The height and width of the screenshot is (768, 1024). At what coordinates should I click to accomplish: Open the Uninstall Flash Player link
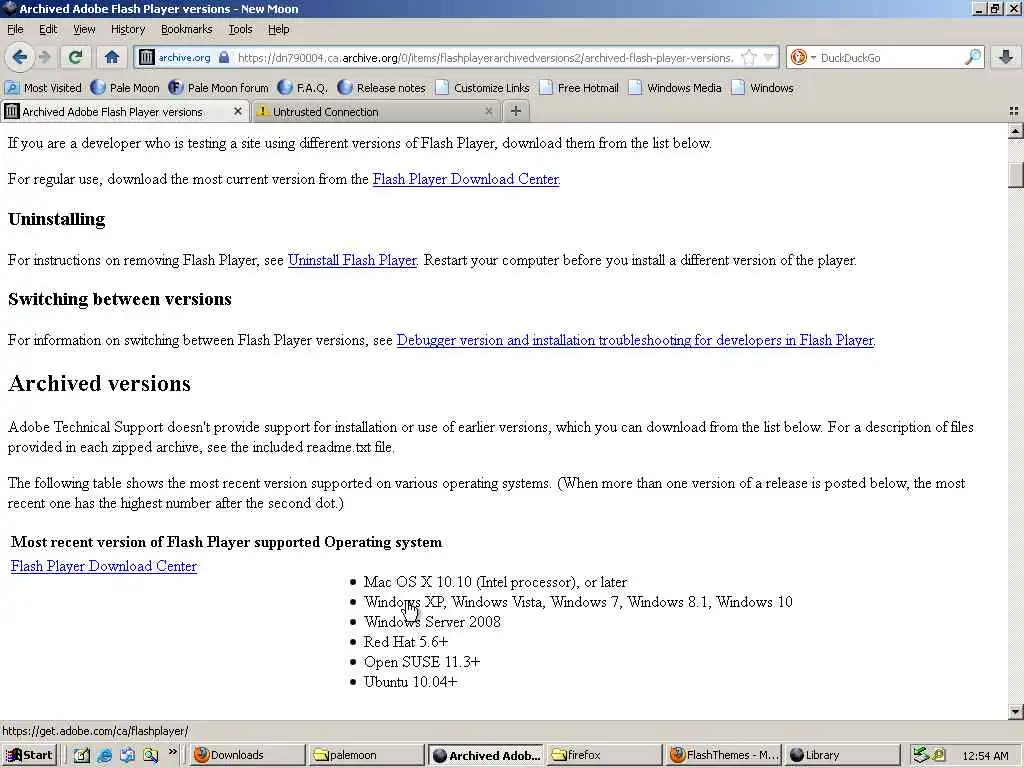352,260
